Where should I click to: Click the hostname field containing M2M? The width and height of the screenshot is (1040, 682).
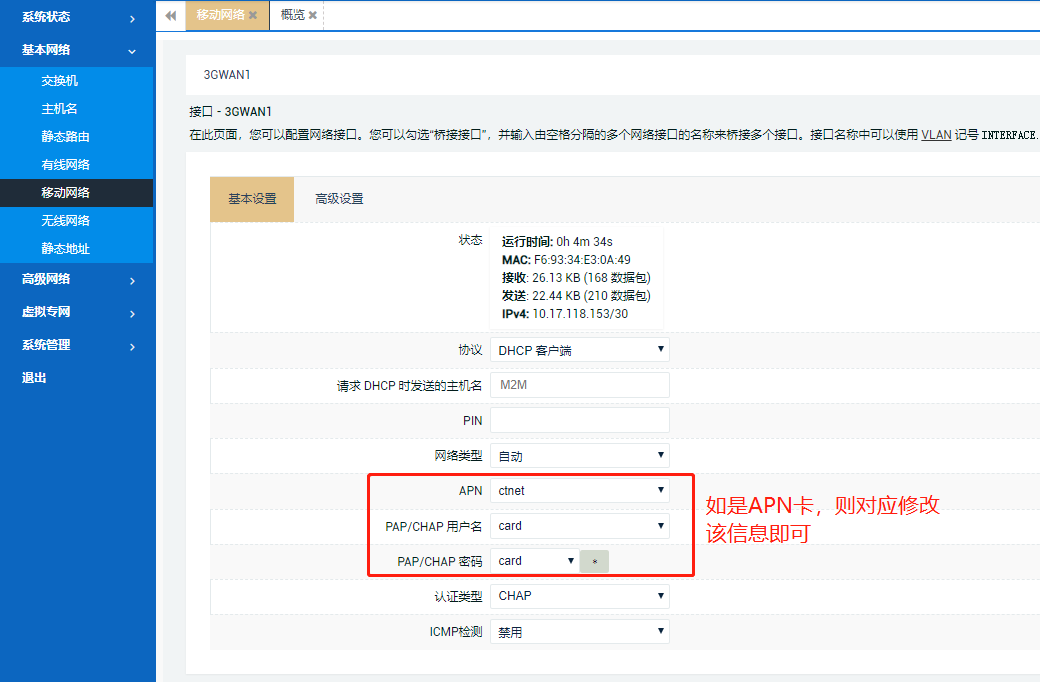tap(579, 384)
